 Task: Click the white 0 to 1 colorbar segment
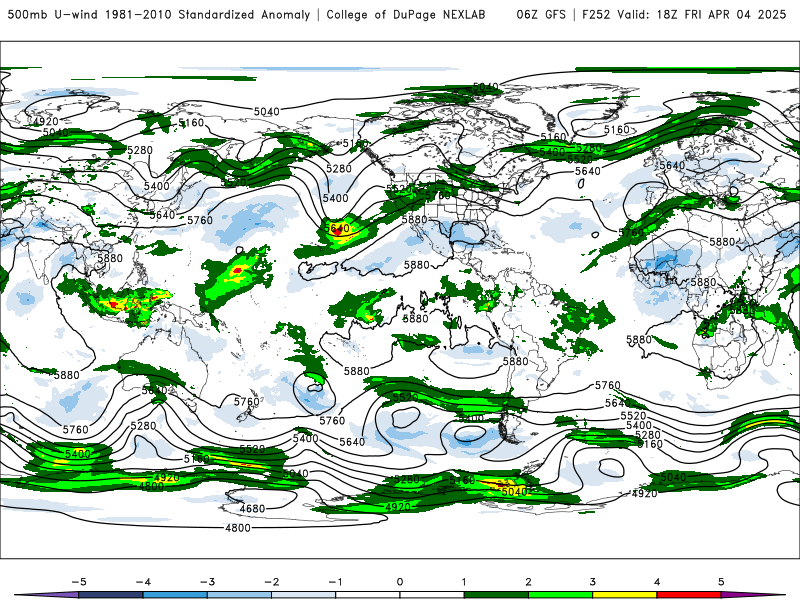[432, 595]
